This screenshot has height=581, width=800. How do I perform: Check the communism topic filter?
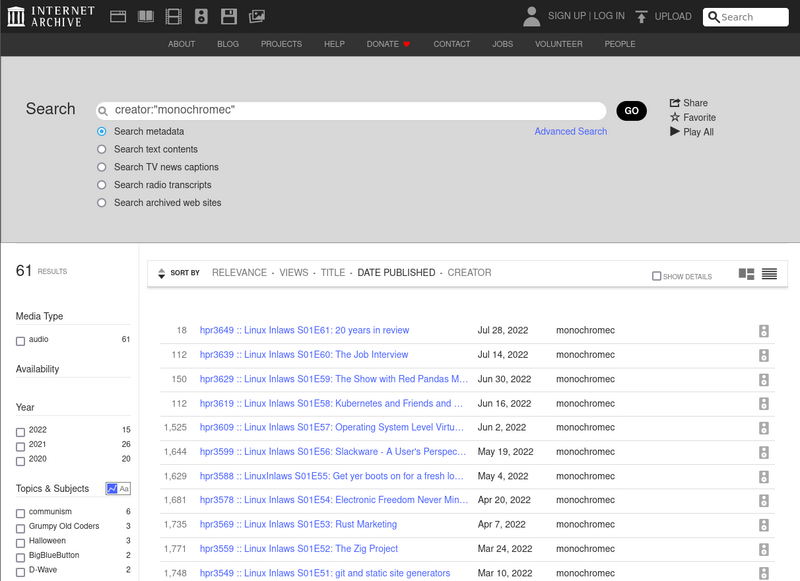[20, 514]
